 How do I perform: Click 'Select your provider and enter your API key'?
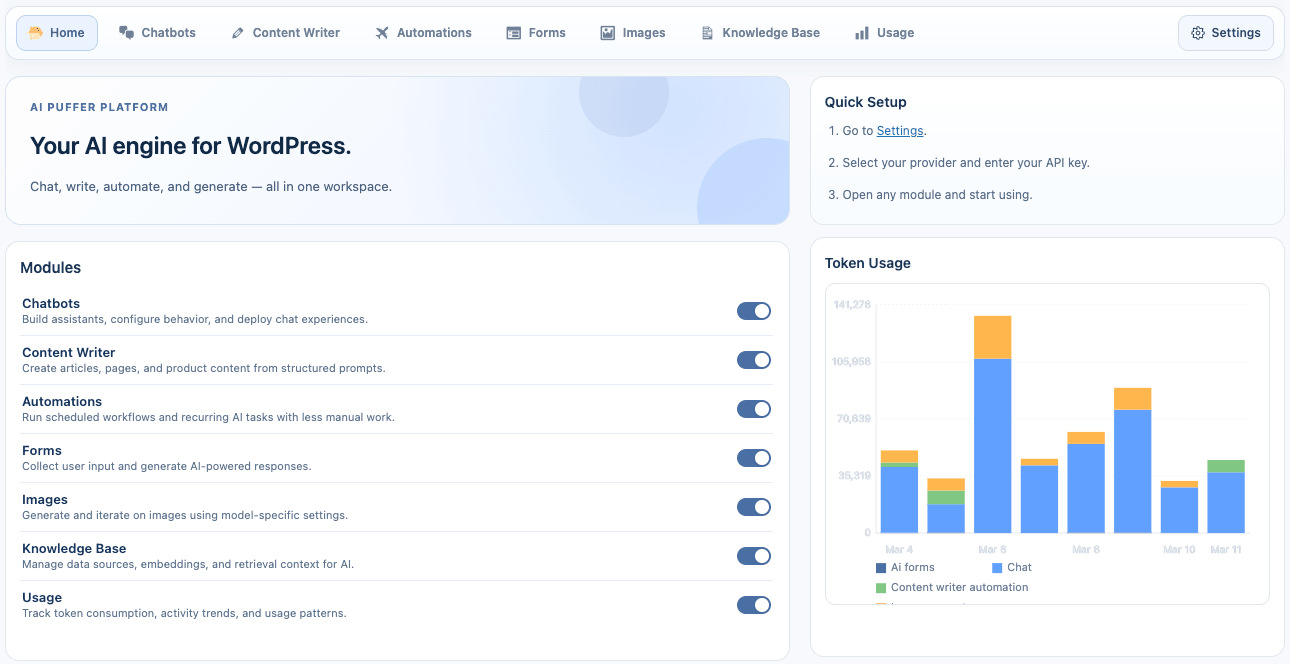click(x=966, y=163)
